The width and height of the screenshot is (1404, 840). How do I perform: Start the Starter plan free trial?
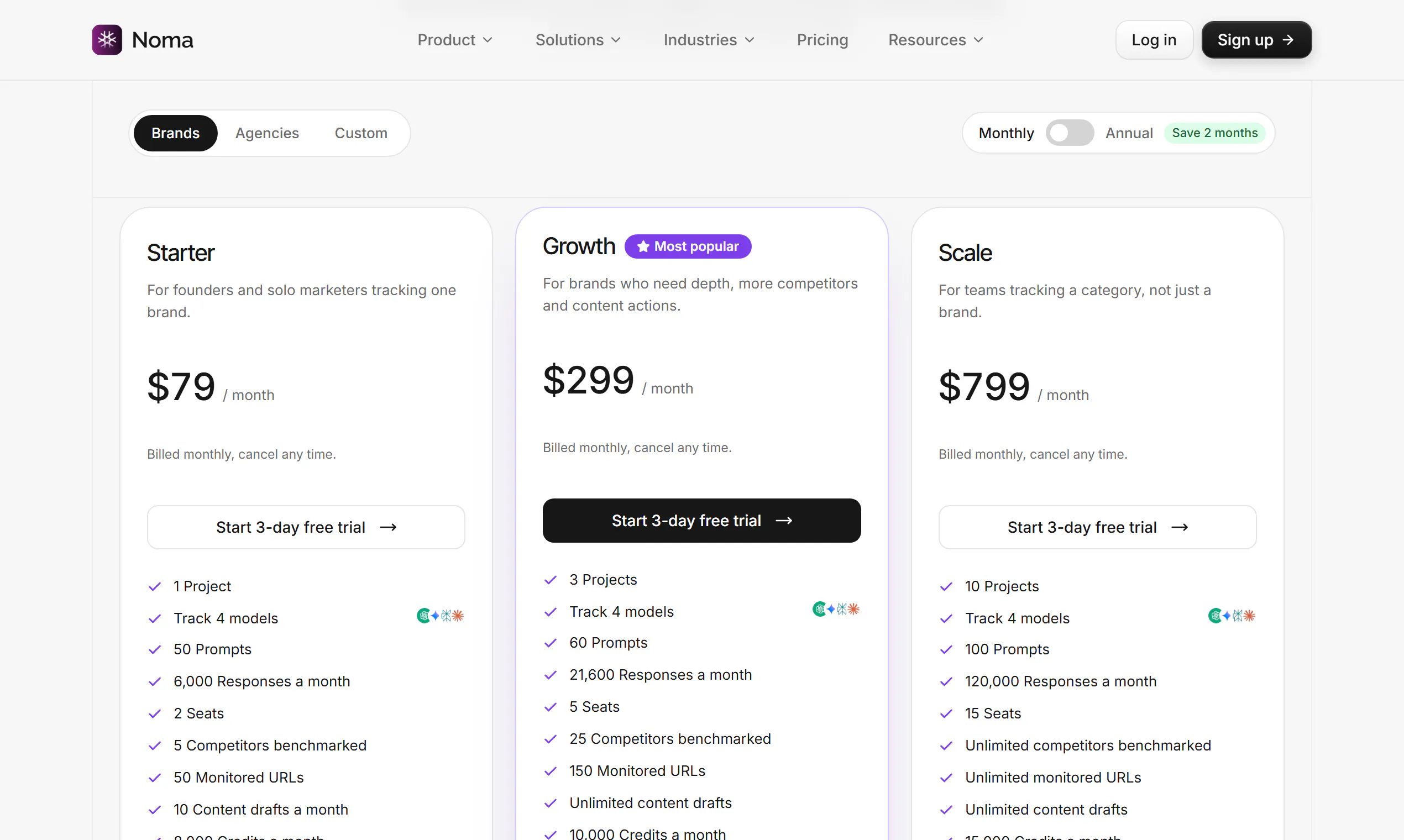pos(306,527)
